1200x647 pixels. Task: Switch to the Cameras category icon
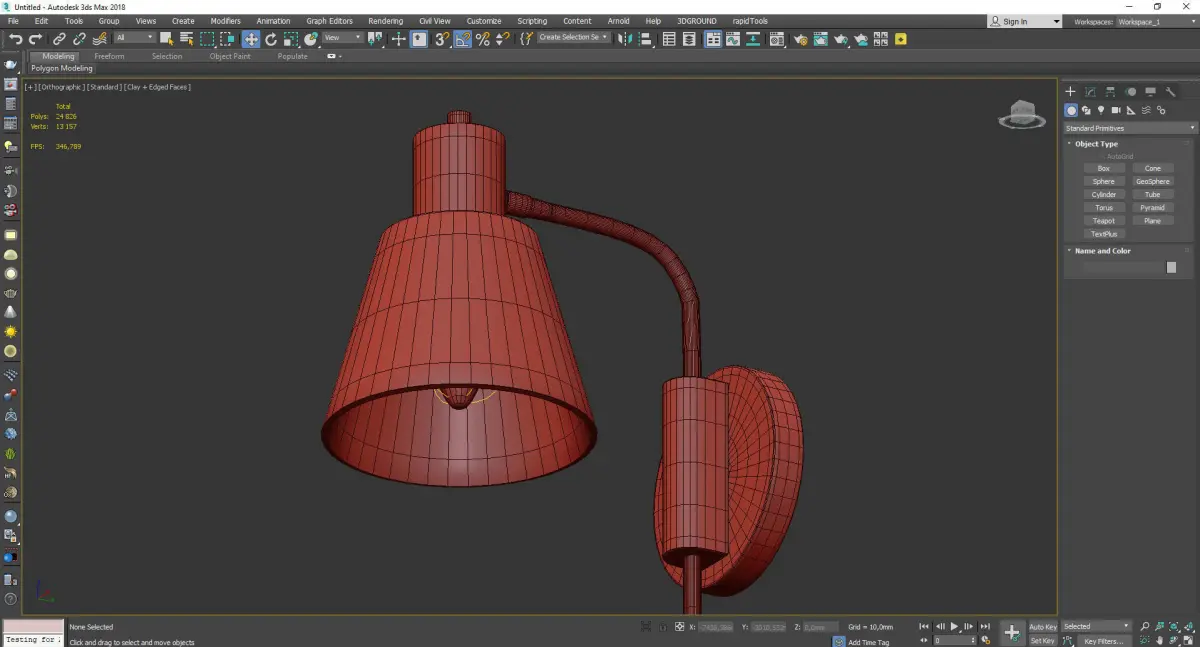[1116, 110]
